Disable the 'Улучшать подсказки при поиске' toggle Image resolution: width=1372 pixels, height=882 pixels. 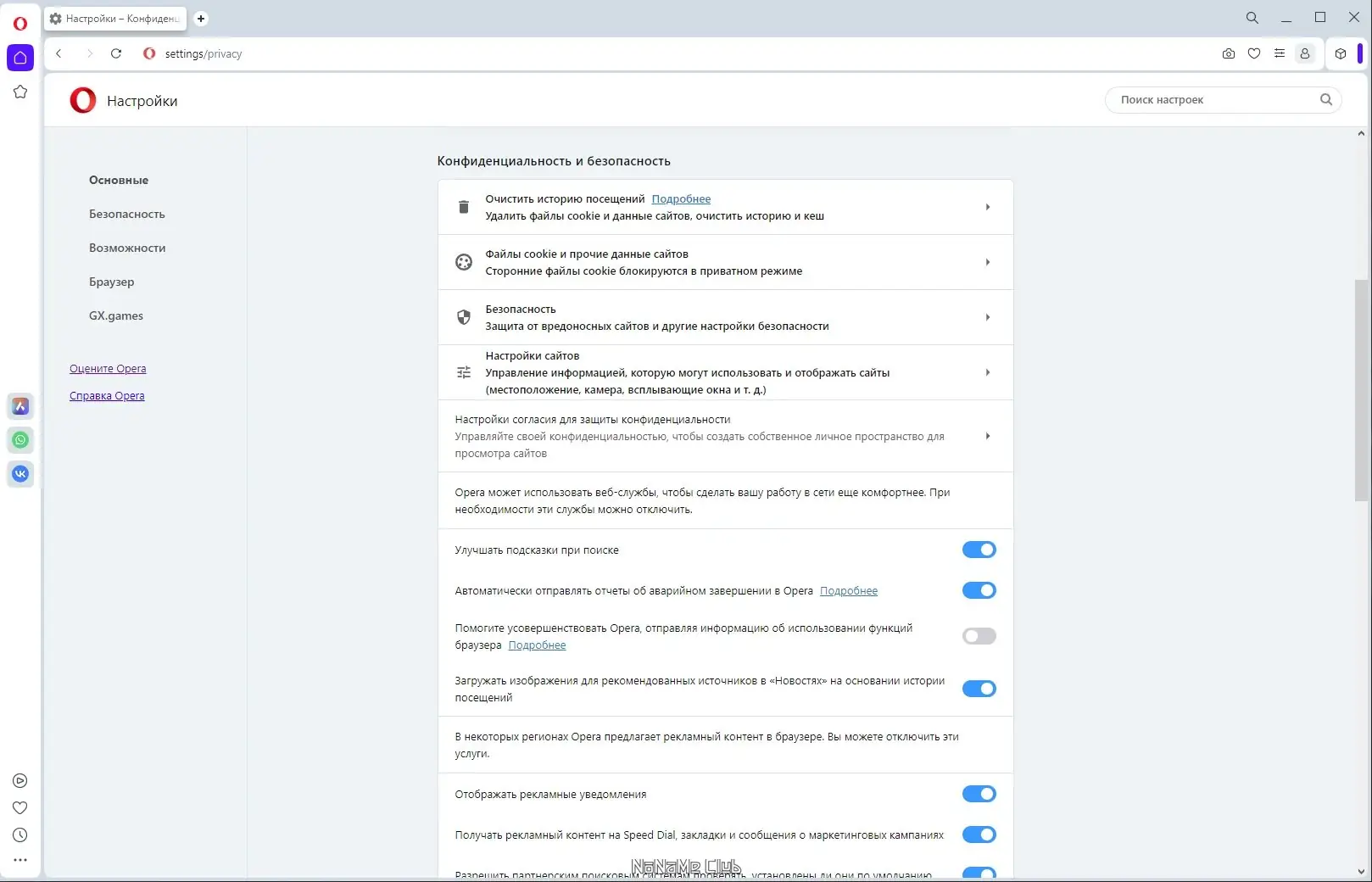(979, 550)
